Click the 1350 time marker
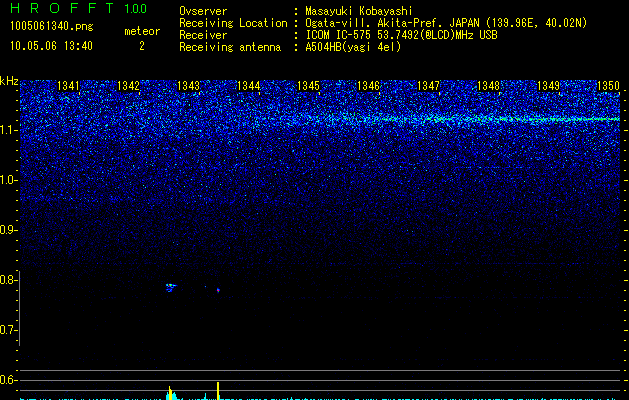This screenshot has height=400, width=629. [x=609, y=86]
